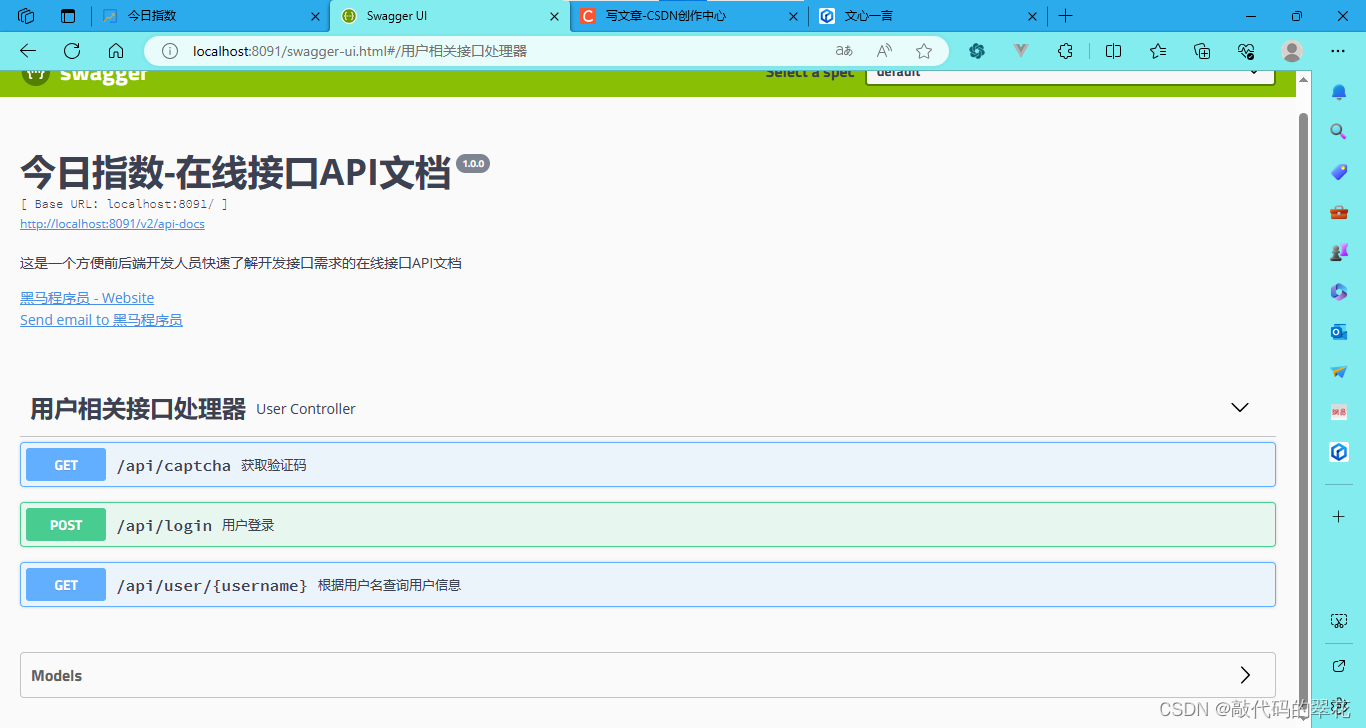The width and height of the screenshot is (1366, 728).
Task: Open the Vue devtools extension icon
Action: (1021, 51)
